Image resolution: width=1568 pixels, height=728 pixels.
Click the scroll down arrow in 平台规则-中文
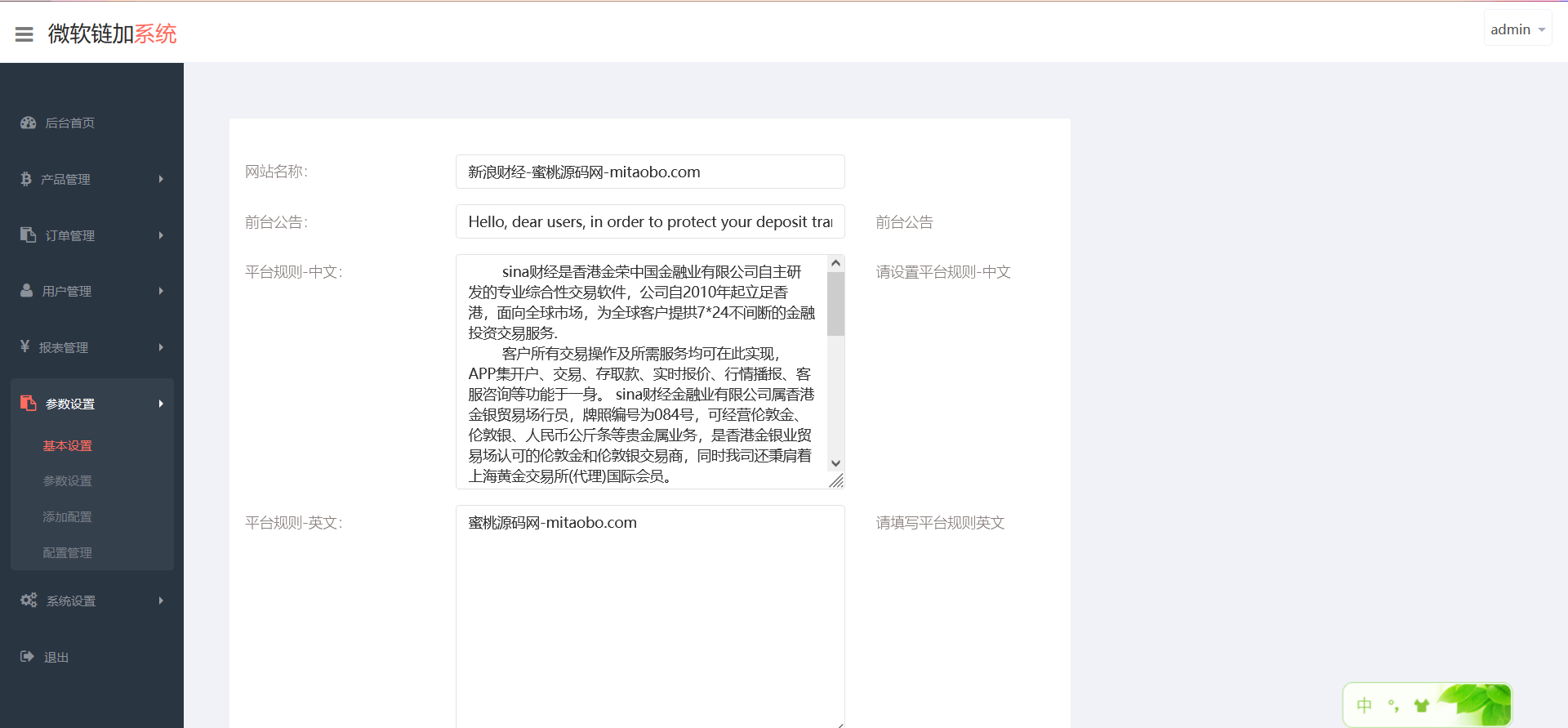pos(835,463)
